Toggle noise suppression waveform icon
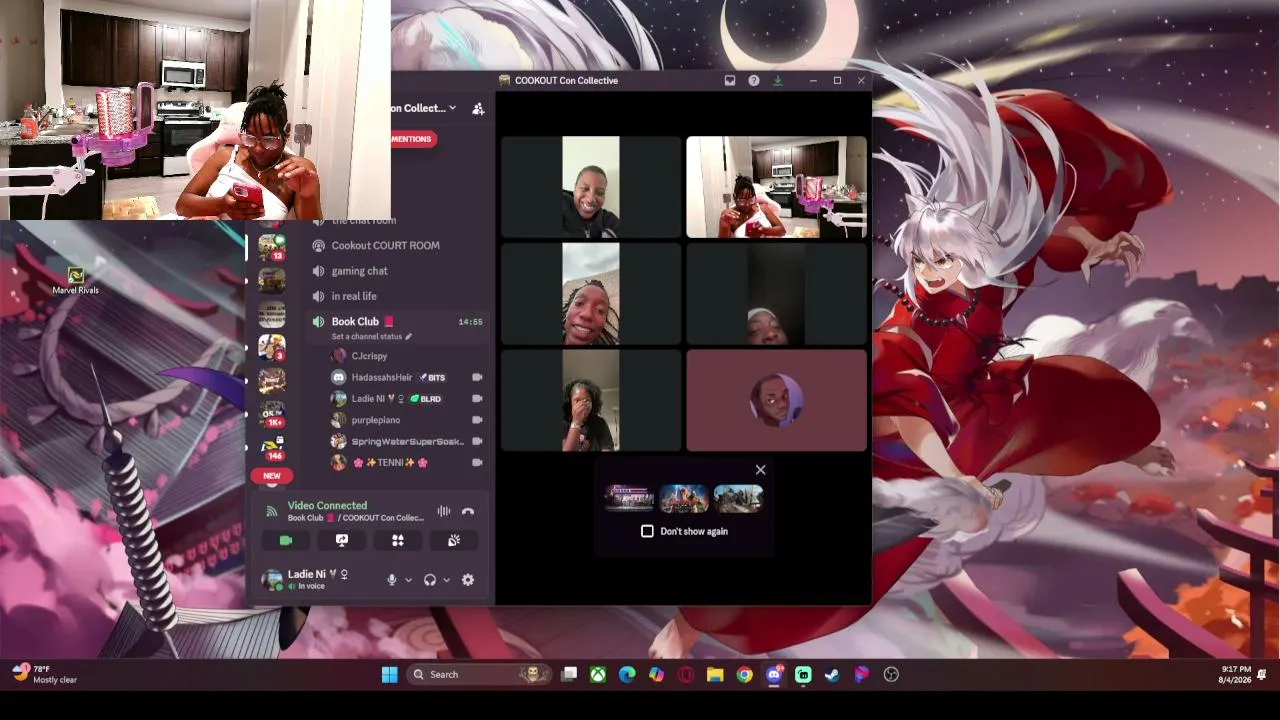 443,511
